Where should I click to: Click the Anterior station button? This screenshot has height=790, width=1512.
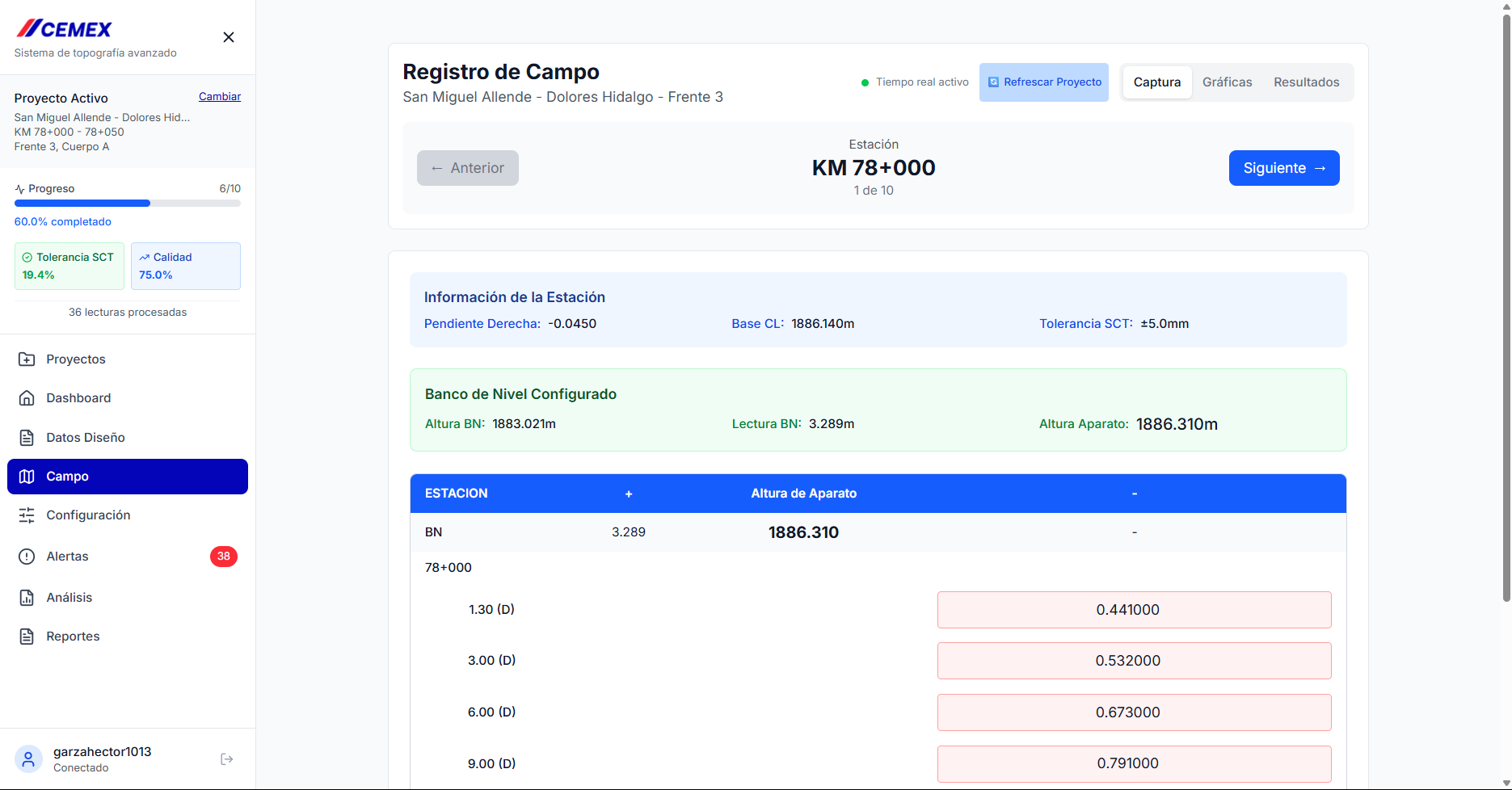pyautogui.click(x=468, y=168)
